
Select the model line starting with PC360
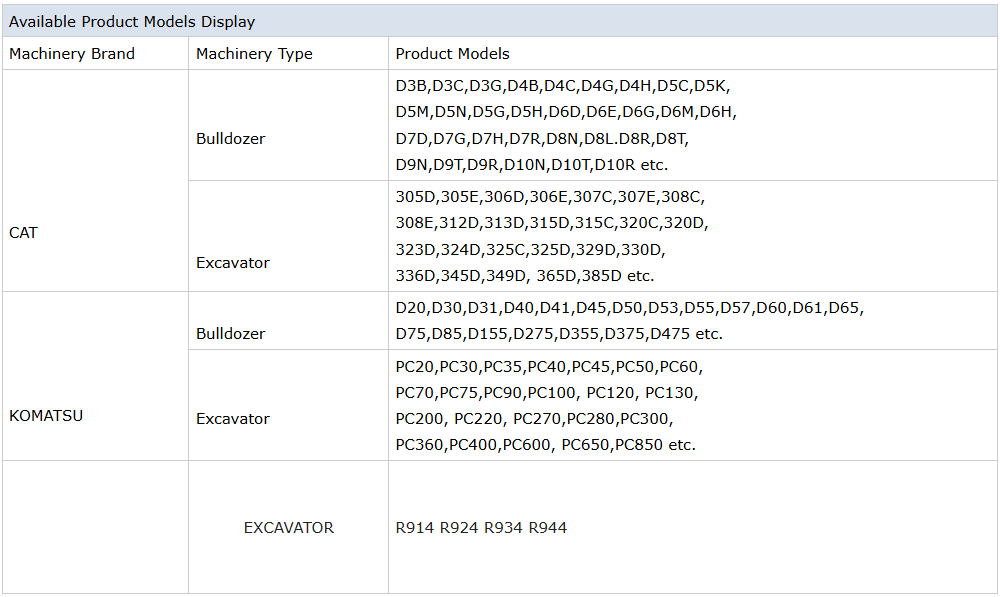tap(545, 445)
